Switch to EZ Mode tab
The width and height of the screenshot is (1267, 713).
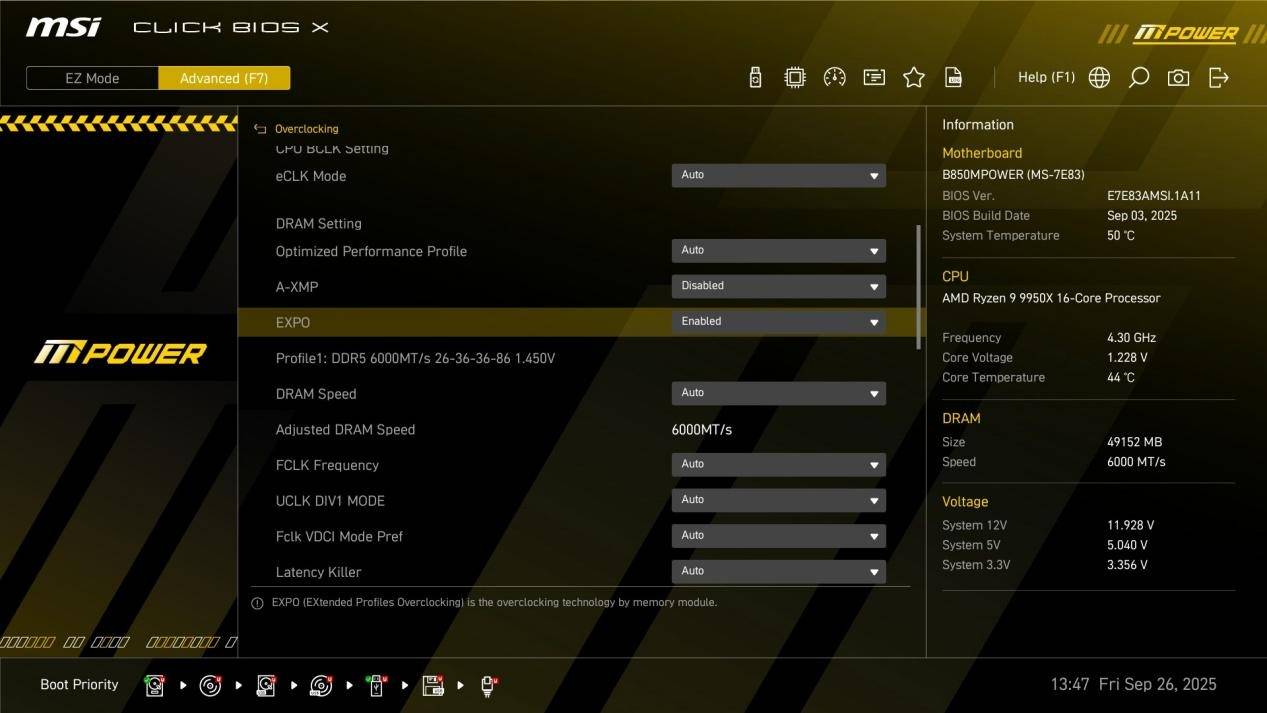tap(92, 78)
